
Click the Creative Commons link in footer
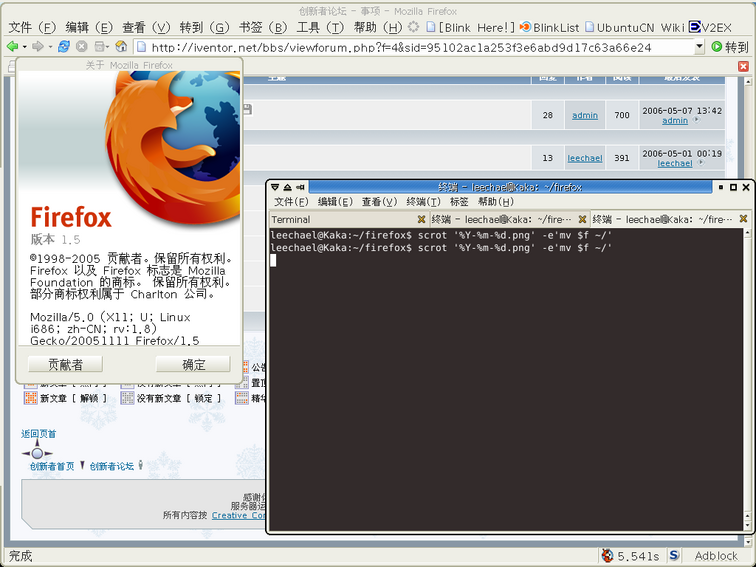click(238, 515)
